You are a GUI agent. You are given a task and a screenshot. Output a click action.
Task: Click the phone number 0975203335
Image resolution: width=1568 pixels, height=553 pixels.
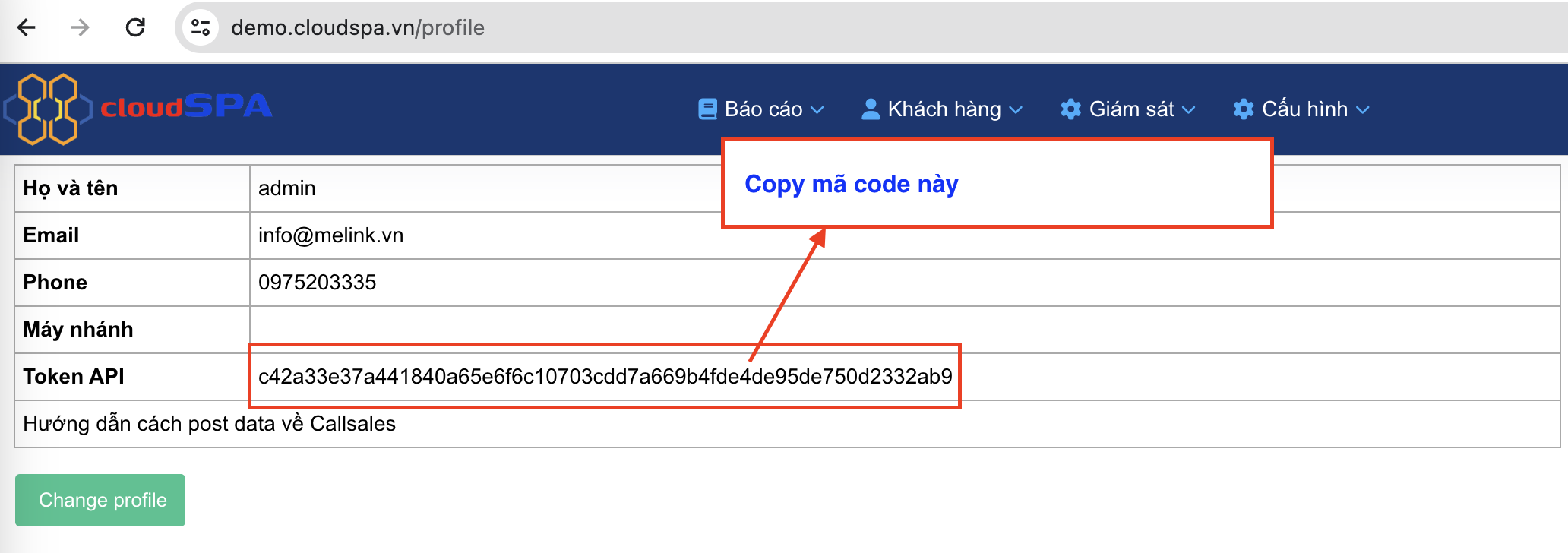point(317,283)
